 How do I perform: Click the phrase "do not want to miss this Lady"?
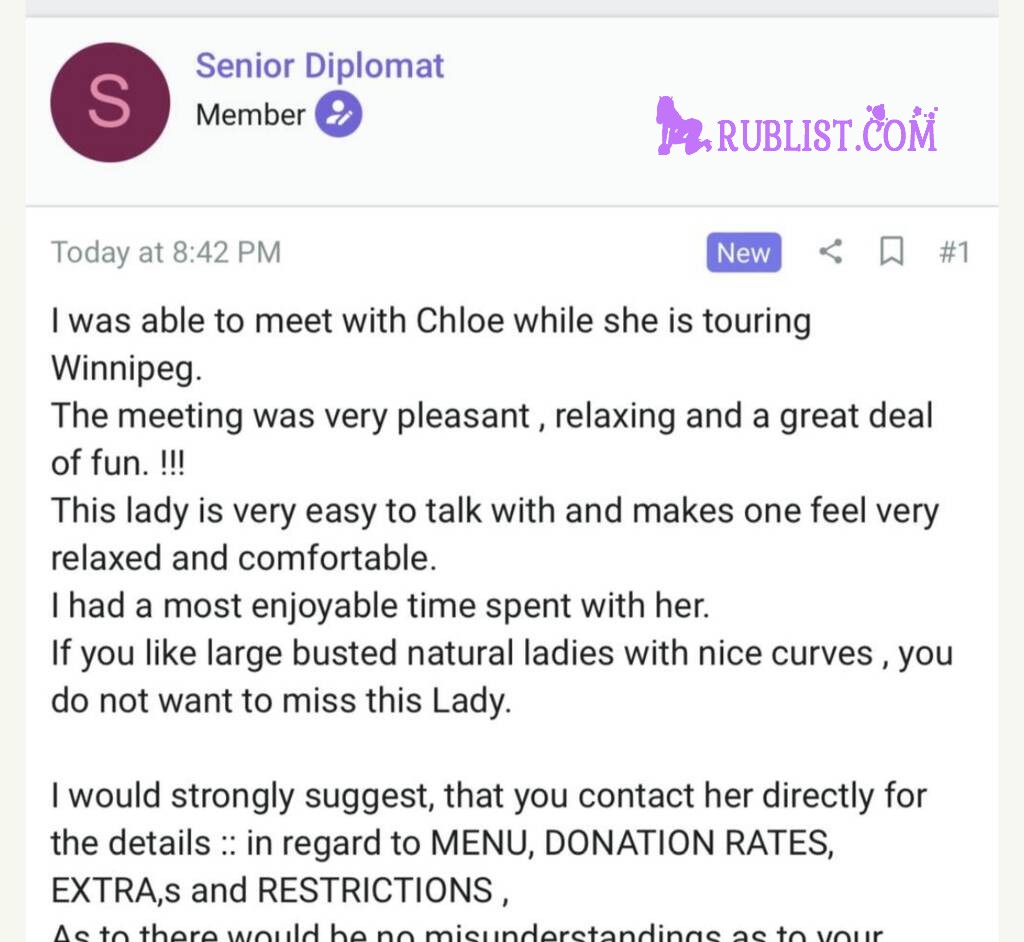(281, 700)
